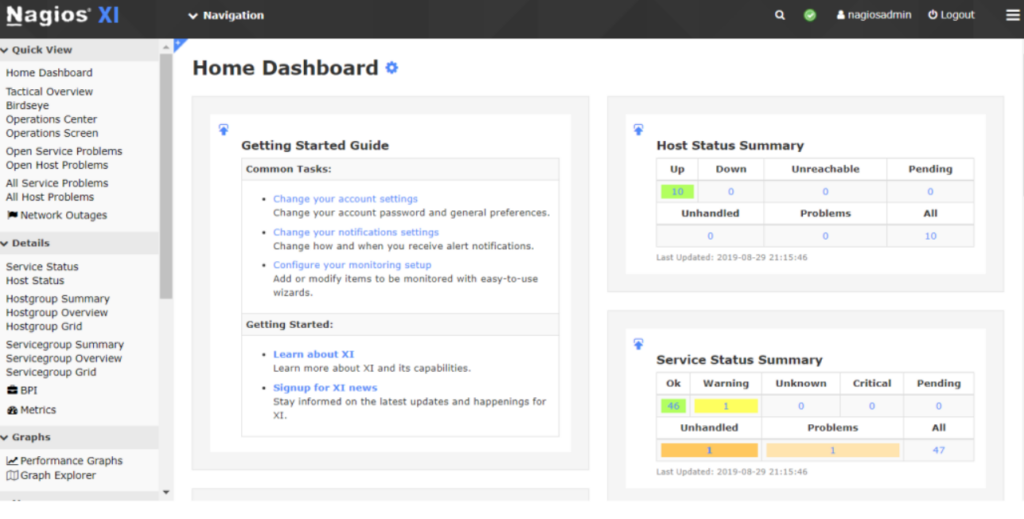Click the All services count 47
Screen dimensions: 1024x519
938,450
